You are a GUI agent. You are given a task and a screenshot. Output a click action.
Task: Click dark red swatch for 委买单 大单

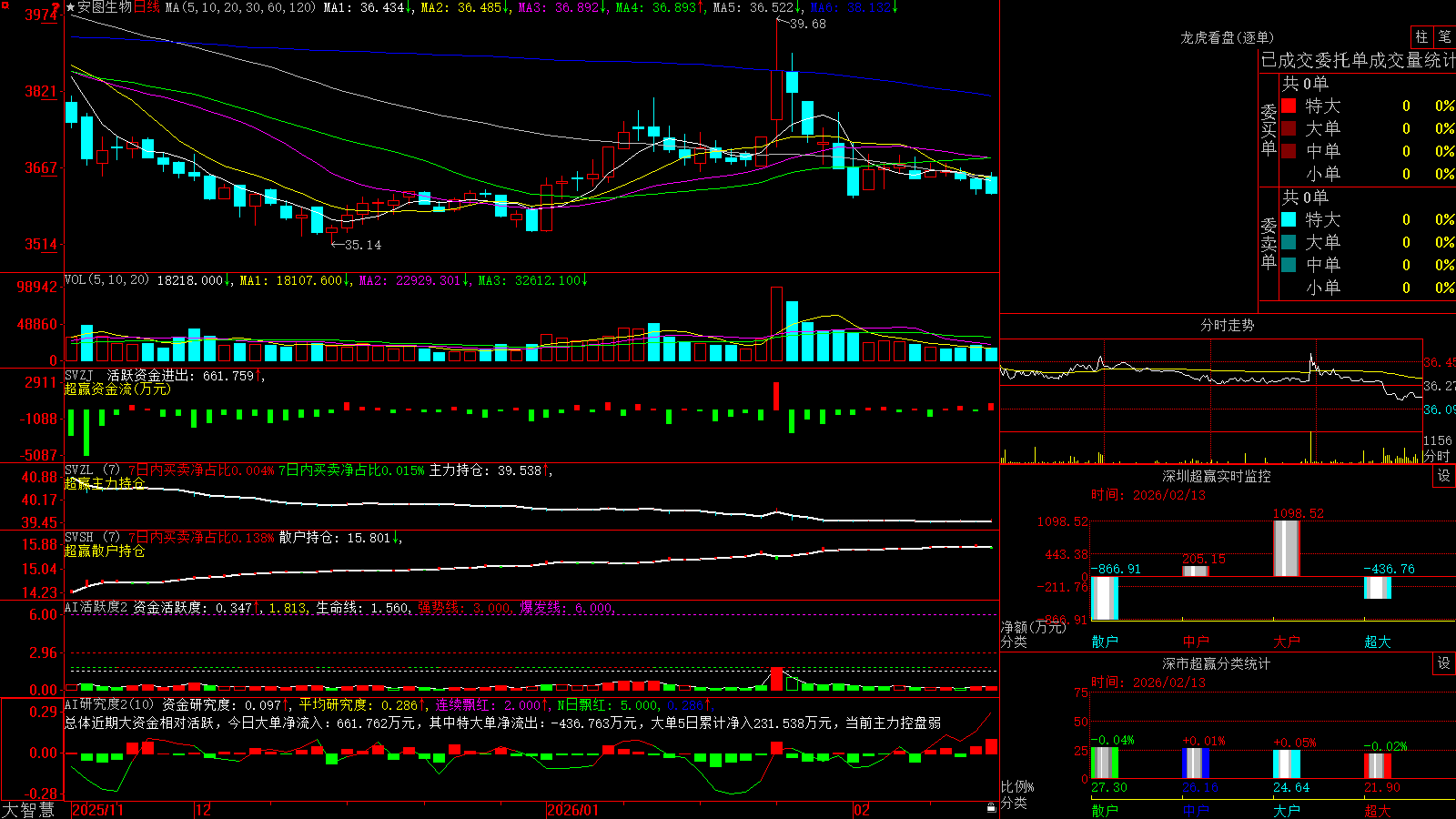(1289, 128)
